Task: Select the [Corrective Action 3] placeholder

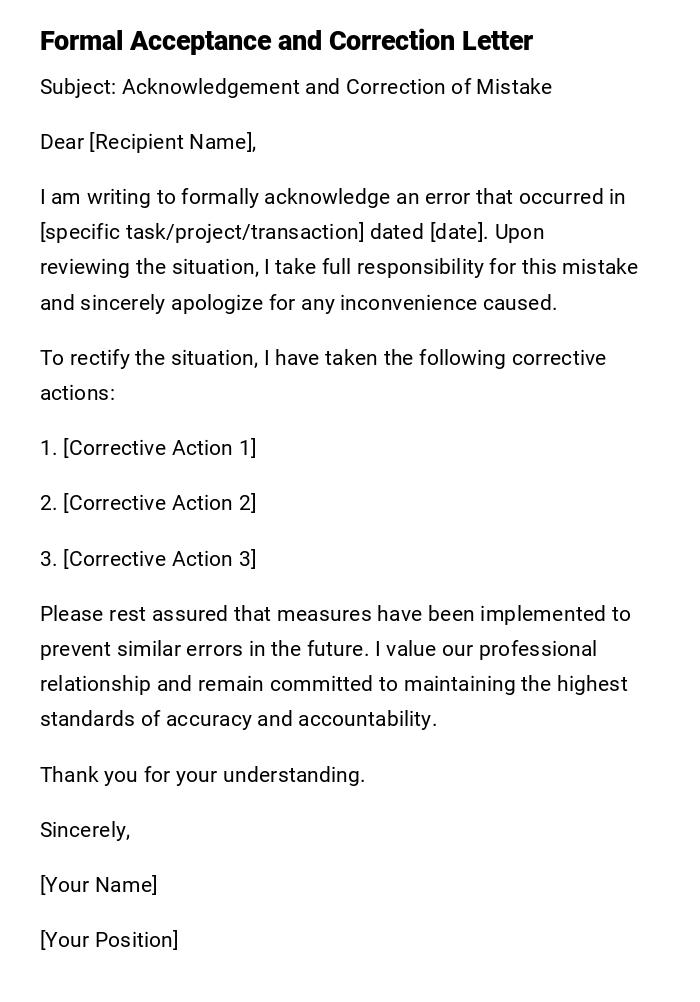Action: [x=159, y=559]
